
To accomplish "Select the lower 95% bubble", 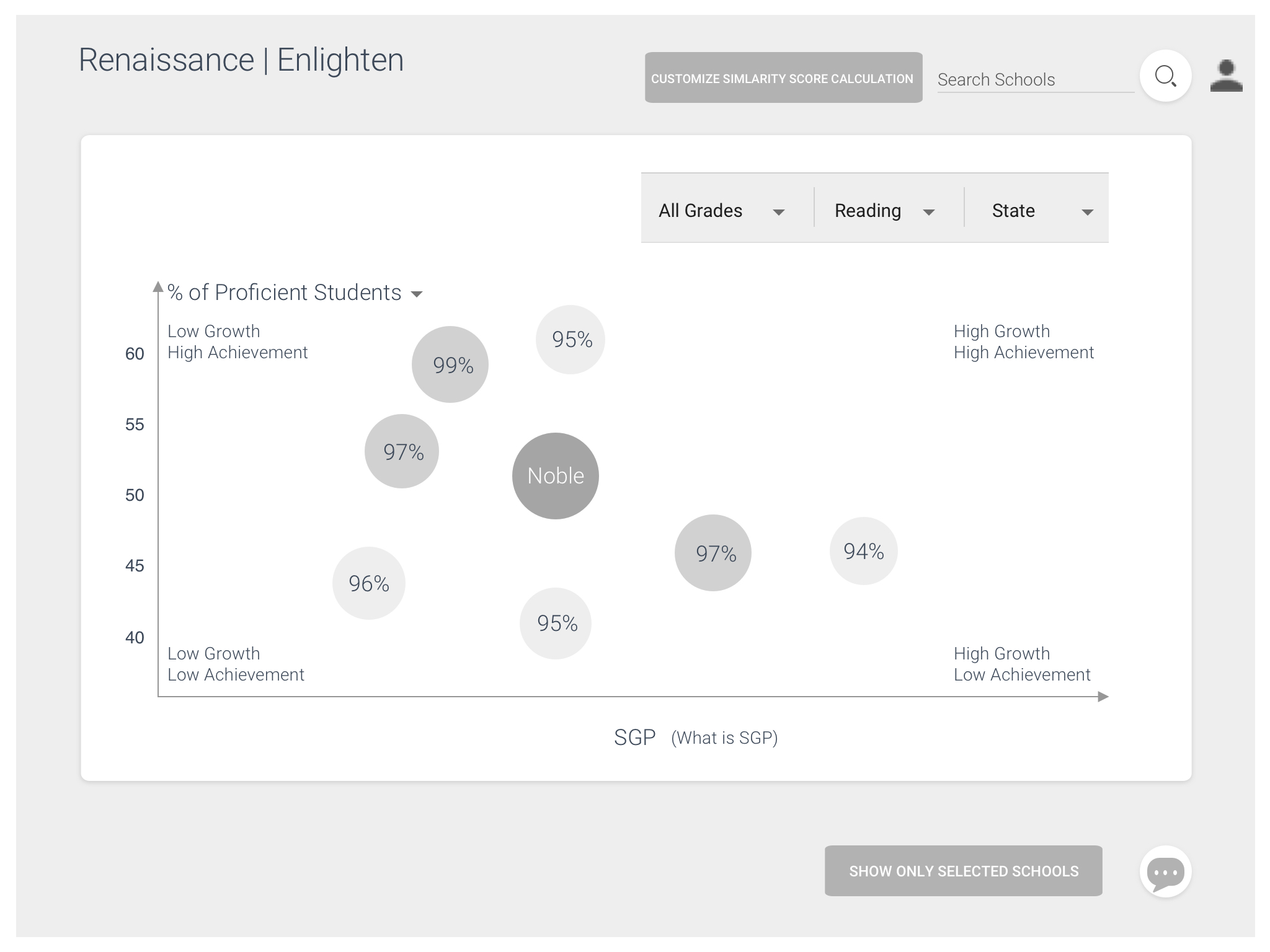I will pyautogui.click(x=556, y=624).
